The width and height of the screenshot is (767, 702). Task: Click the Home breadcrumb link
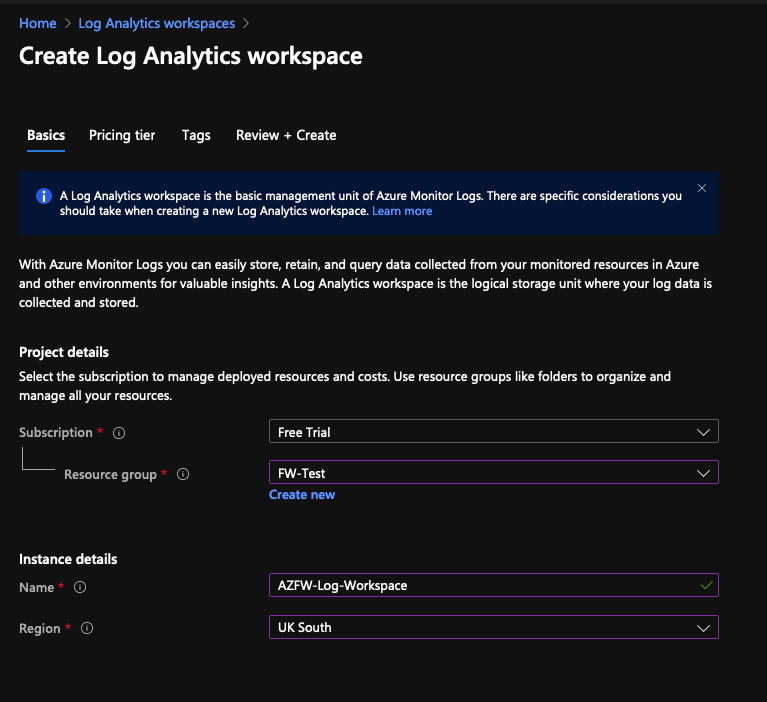(x=38, y=23)
